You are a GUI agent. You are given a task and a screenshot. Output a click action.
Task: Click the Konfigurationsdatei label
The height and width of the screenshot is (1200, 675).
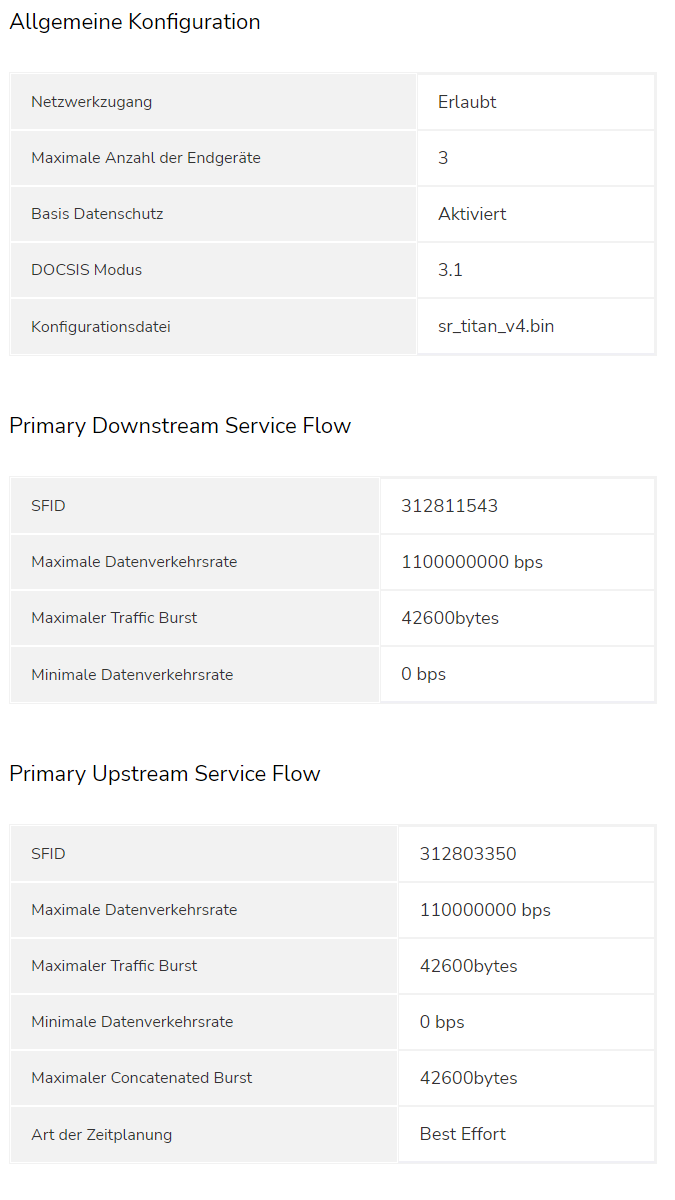click(x=101, y=326)
